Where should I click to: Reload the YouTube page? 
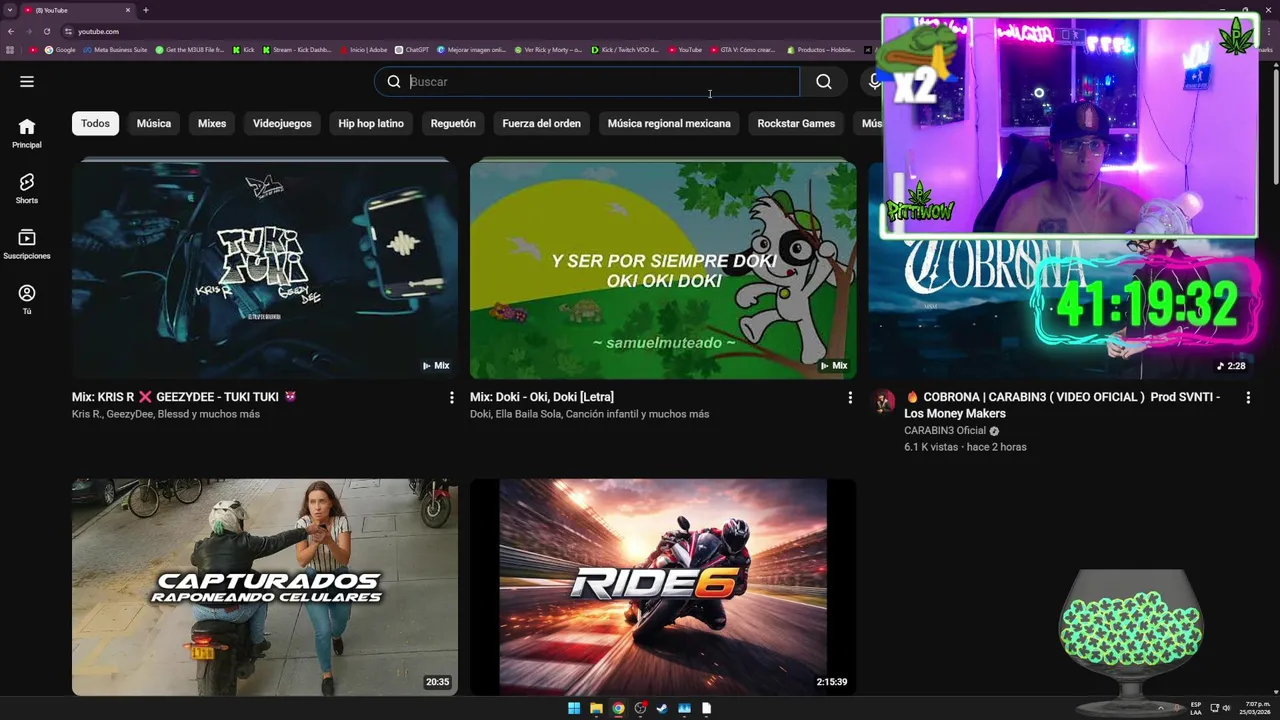click(46, 31)
